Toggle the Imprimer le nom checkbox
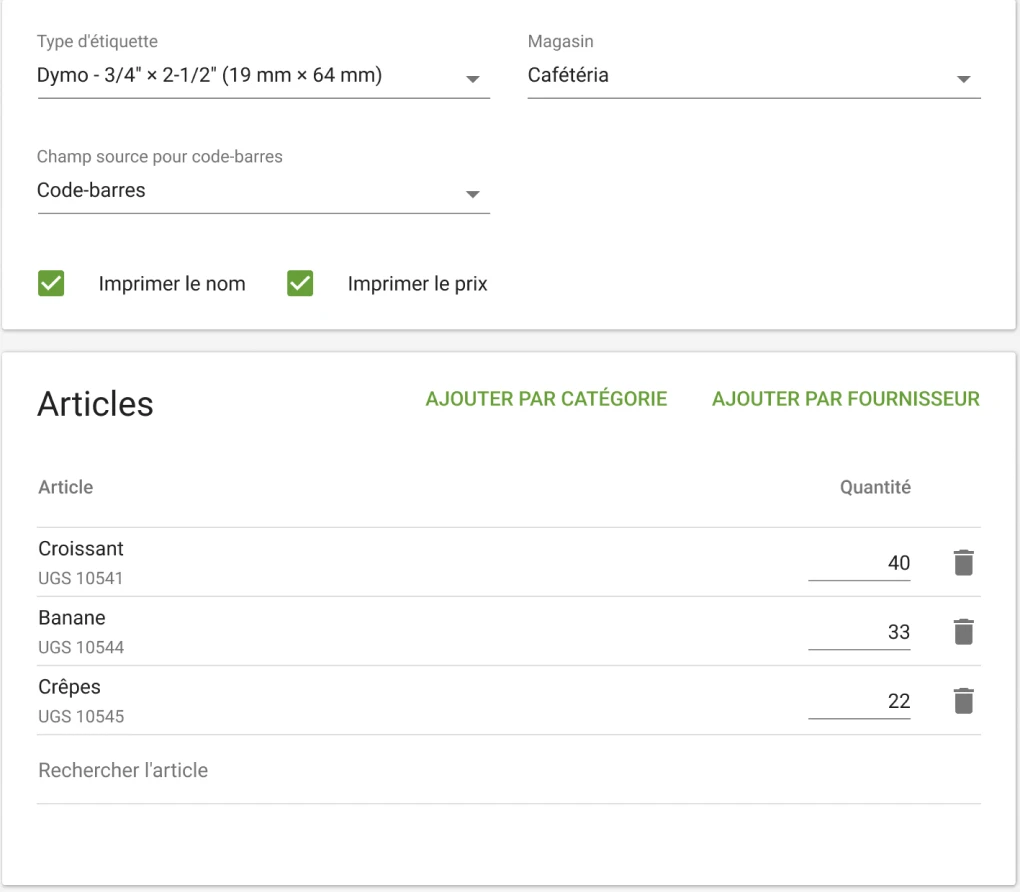1020x892 pixels. [51, 284]
